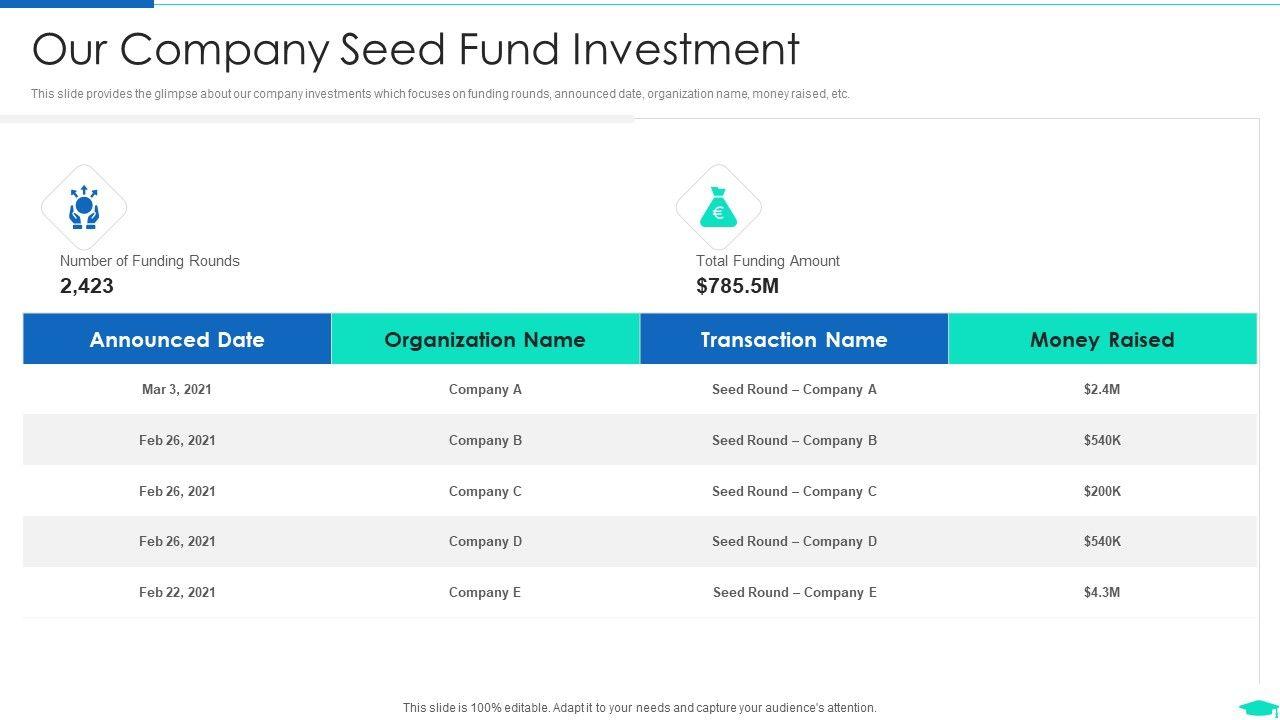Click the Transaction Name column header
This screenshot has width=1280, height=720.
(794, 340)
